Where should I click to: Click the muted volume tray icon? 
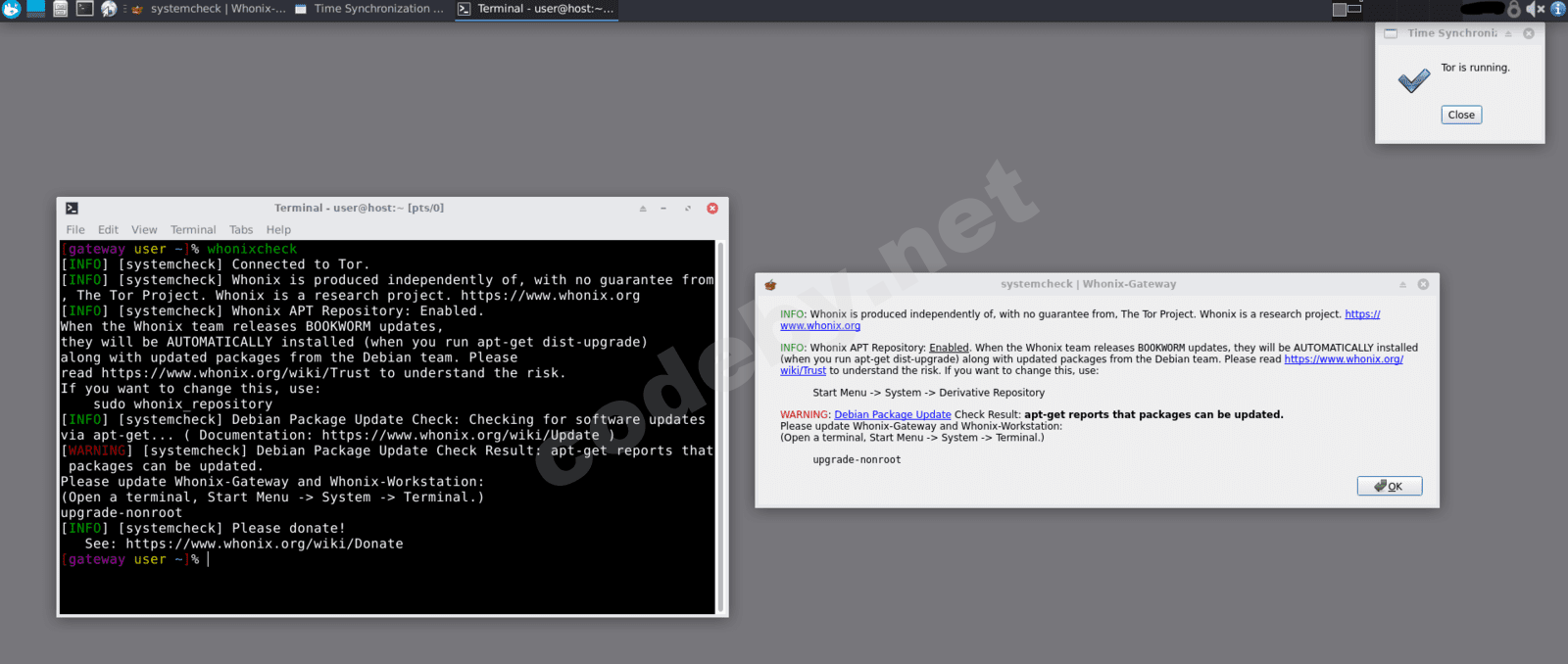click(x=1535, y=9)
